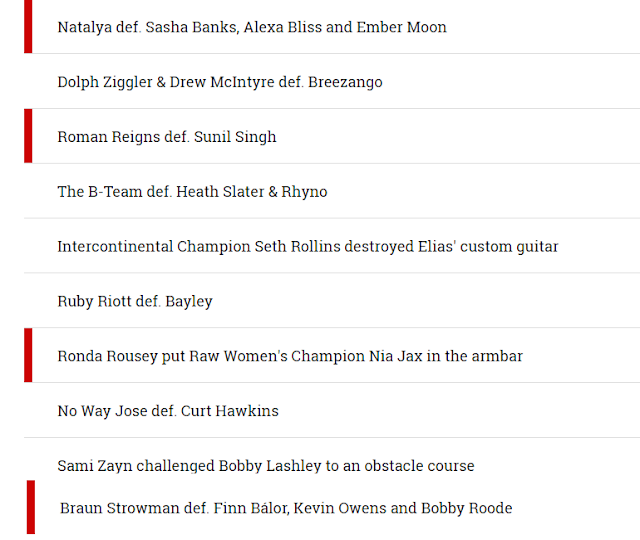Open Ronda Rousey armbar segment link
640x540 pixels.
290,356
